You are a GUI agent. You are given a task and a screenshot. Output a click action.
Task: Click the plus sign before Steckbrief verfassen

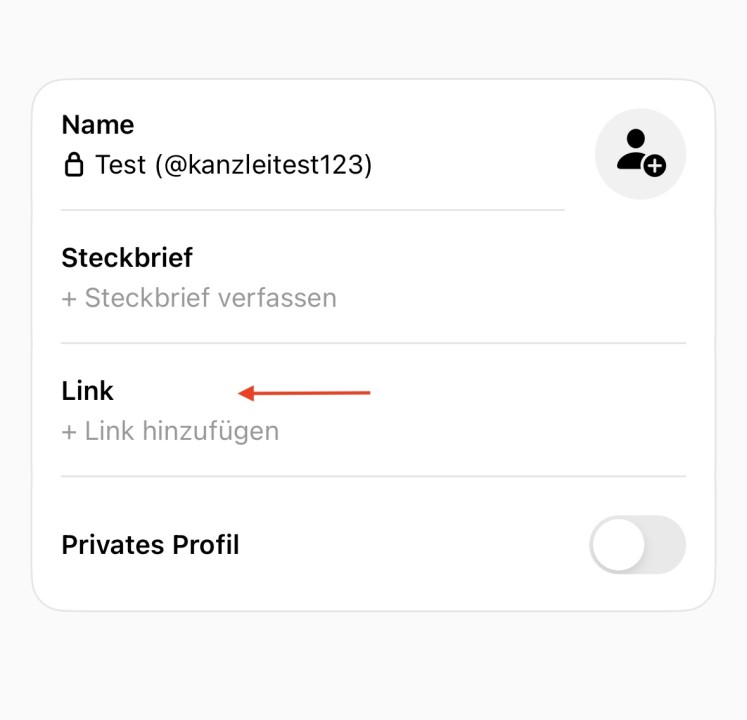(x=69, y=298)
